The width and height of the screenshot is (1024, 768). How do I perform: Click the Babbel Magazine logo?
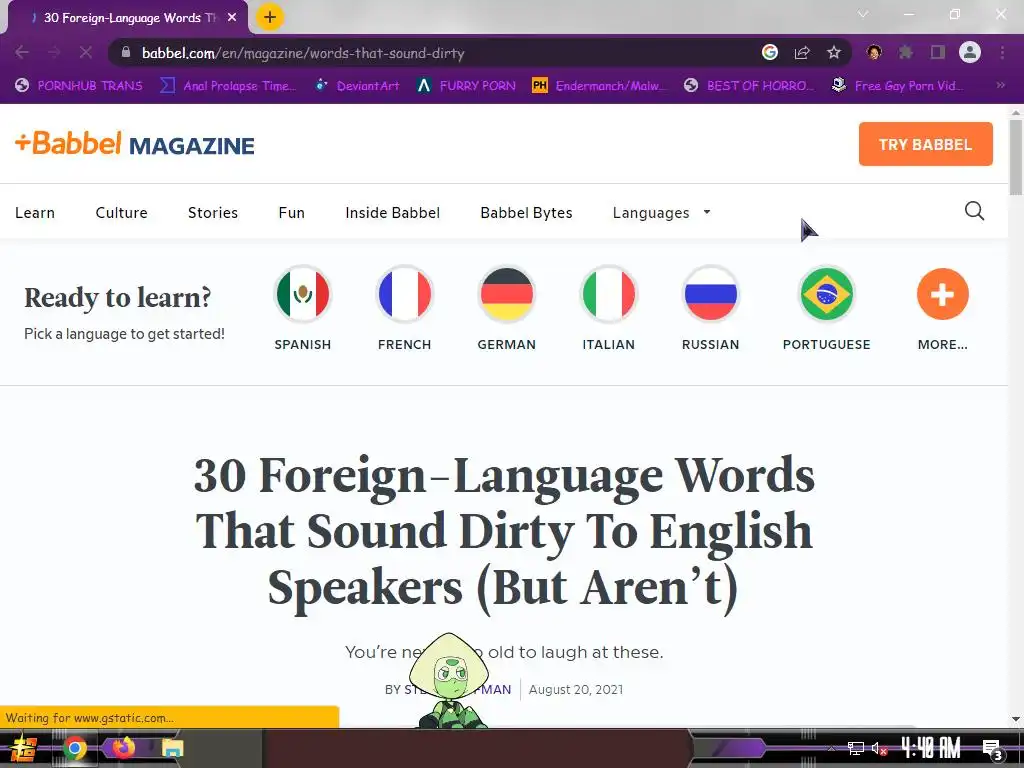(135, 144)
